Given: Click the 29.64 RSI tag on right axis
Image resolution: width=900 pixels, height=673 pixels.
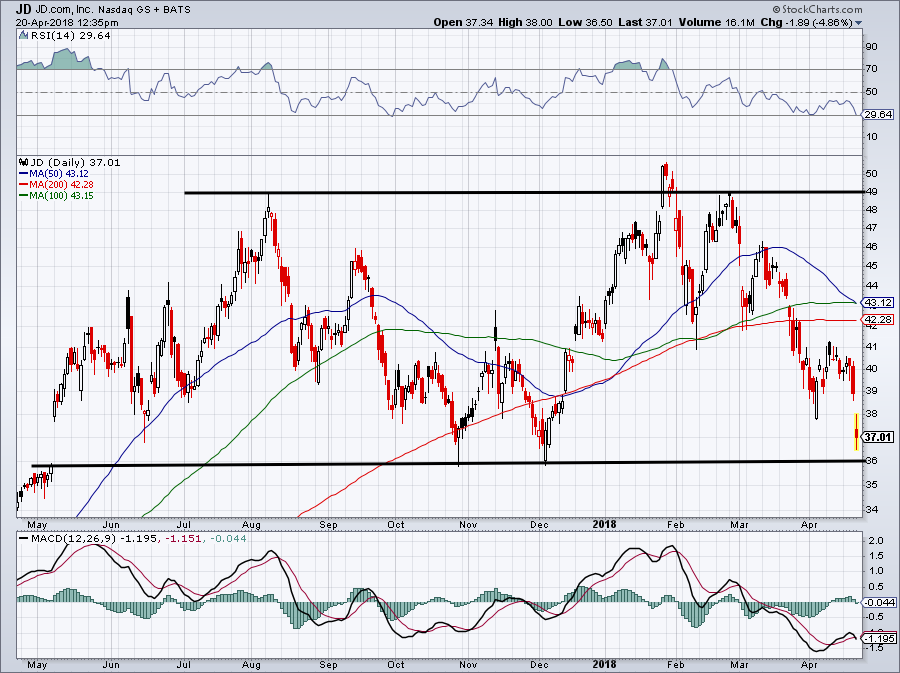Looking at the screenshot, I should pyautogui.click(x=879, y=115).
